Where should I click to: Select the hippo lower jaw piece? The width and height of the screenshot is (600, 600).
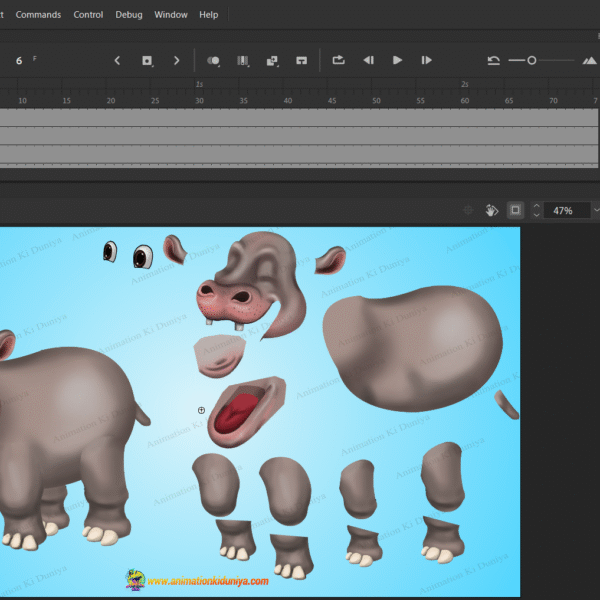(220, 356)
